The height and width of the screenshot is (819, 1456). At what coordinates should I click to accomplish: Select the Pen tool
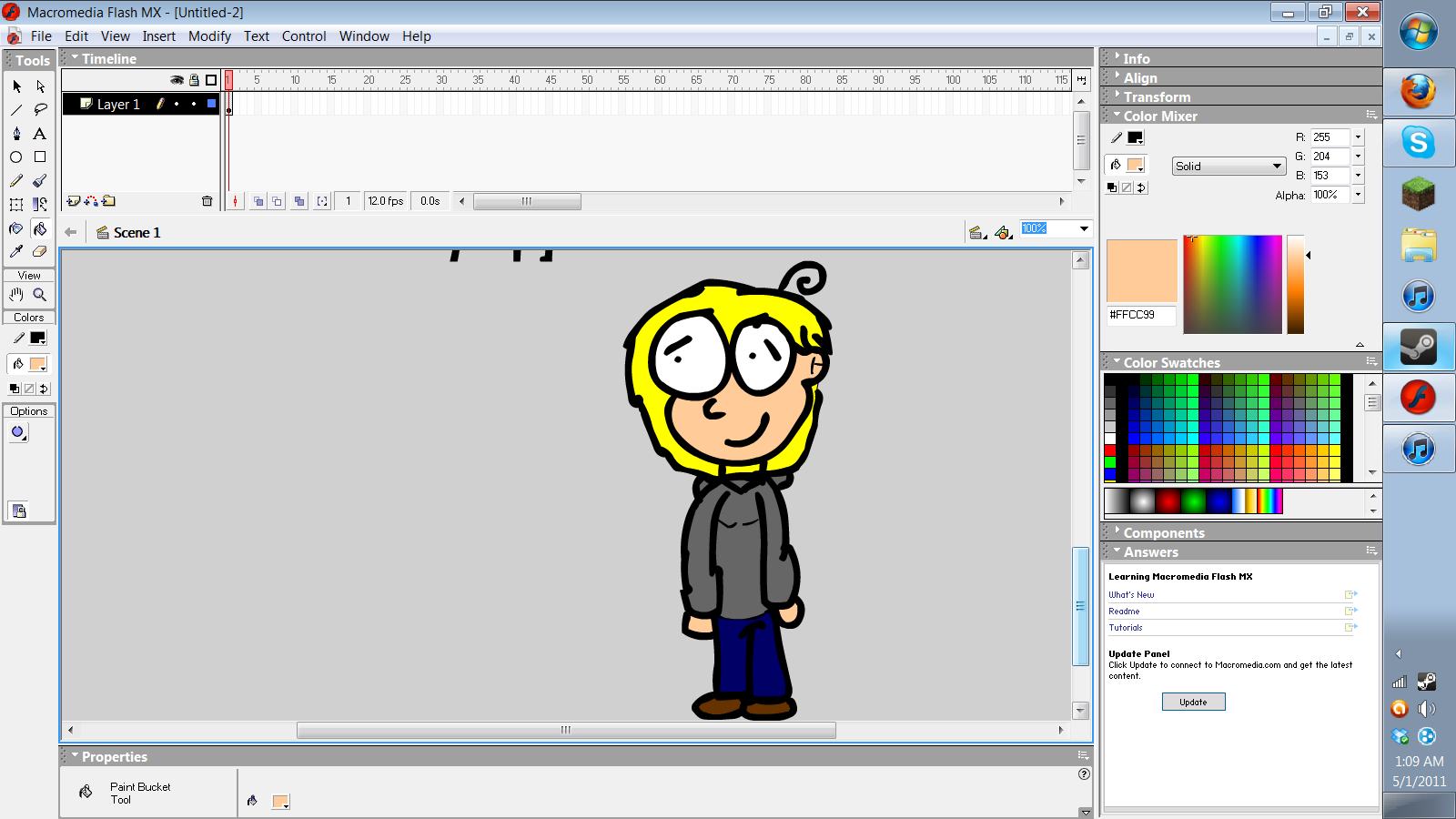[x=16, y=133]
